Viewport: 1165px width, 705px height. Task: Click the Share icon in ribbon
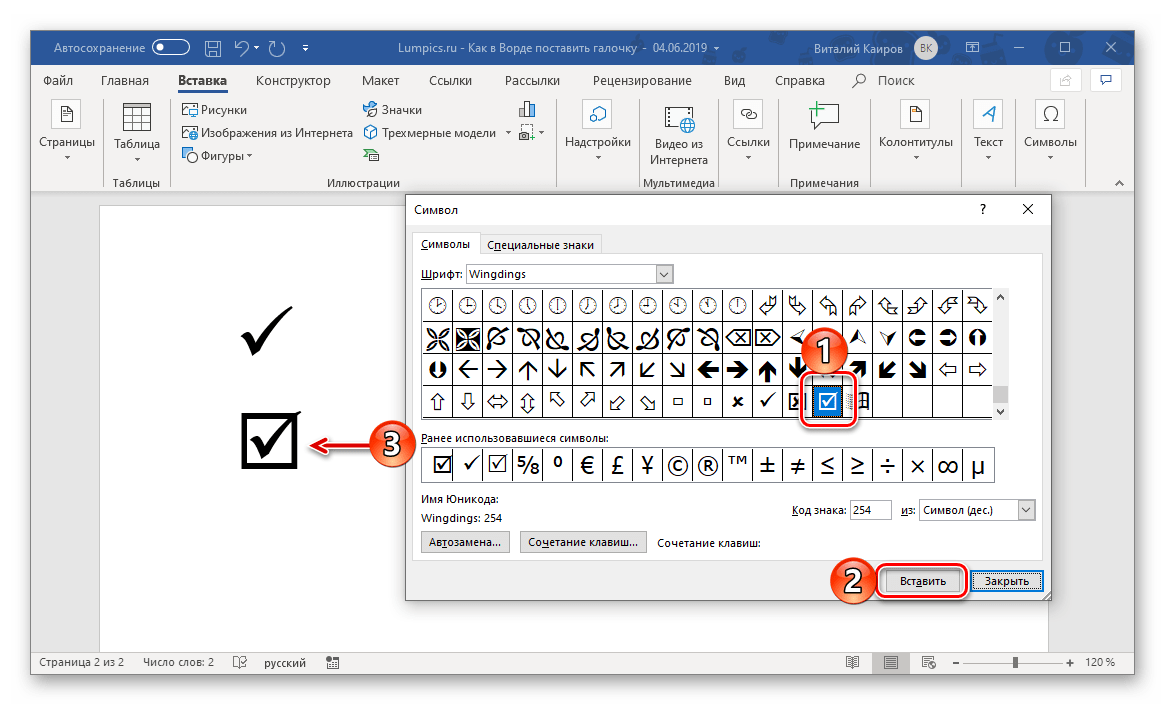(x=1065, y=80)
